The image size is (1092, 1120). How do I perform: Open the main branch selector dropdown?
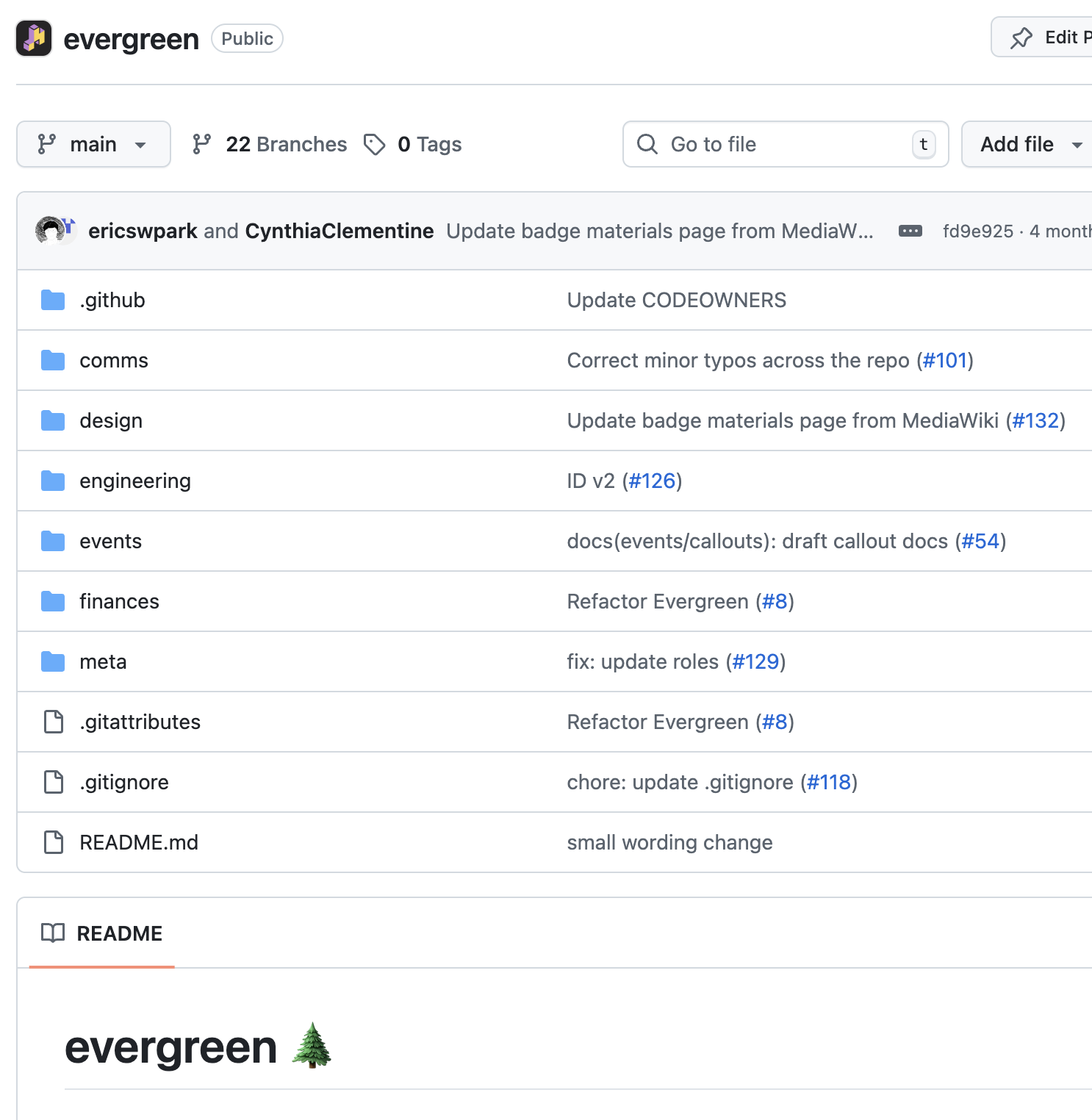[x=93, y=144]
